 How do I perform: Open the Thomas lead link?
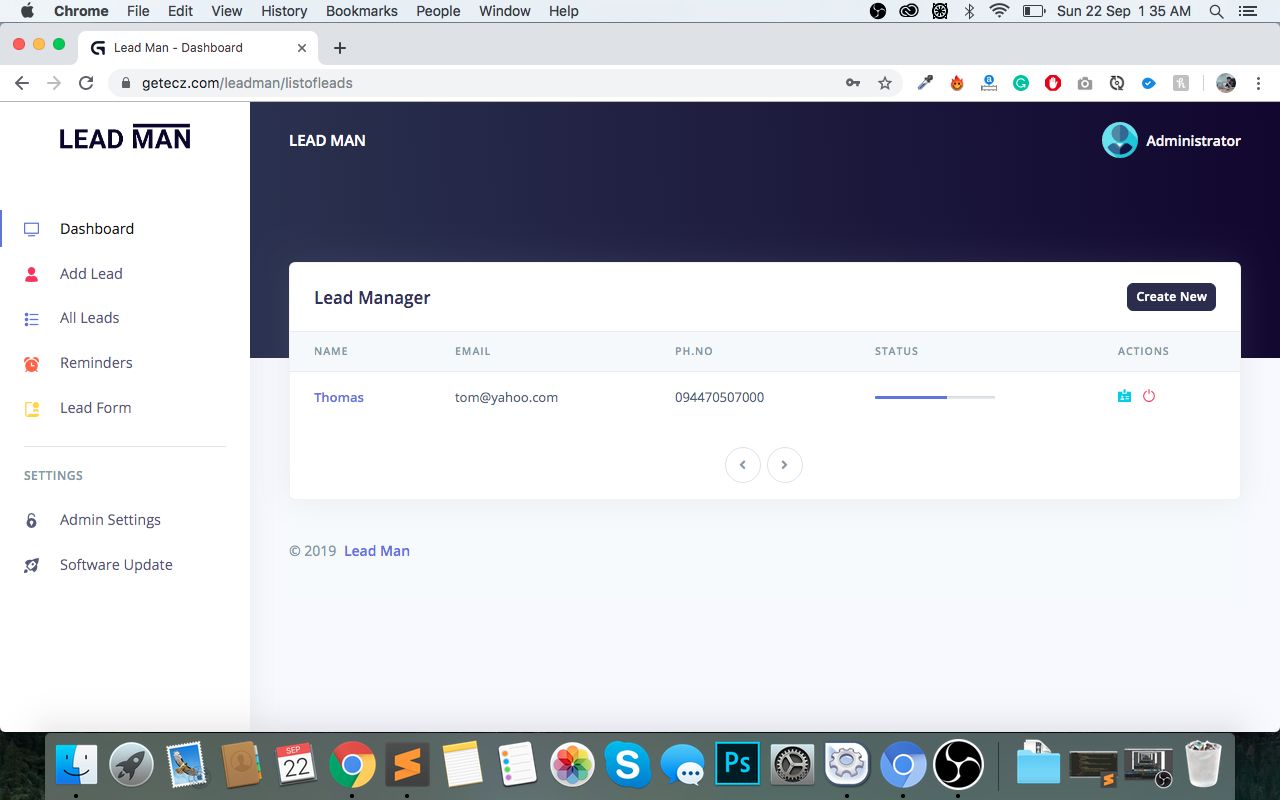(x=339, y=397)
